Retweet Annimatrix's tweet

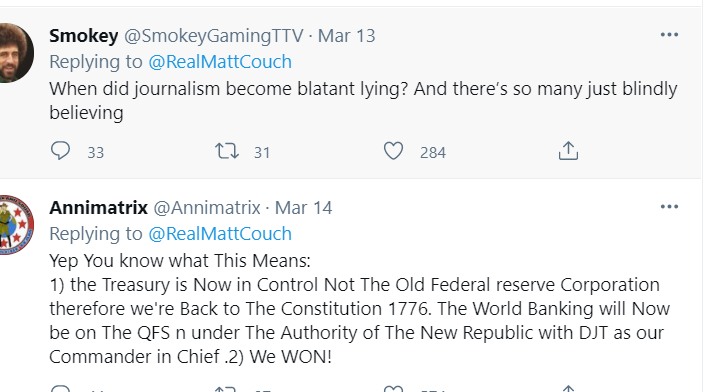pos(227,388)
